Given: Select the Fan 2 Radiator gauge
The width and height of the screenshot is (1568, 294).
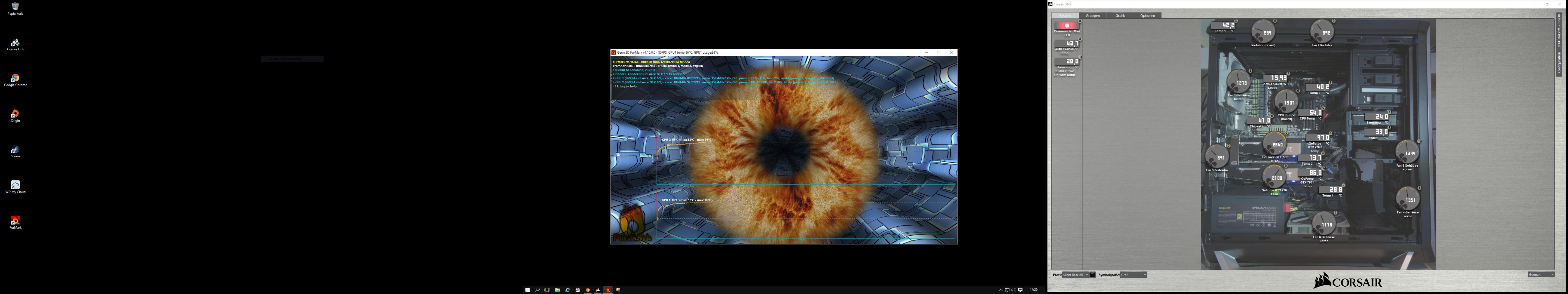Looking at the screenshot, I should 1322,32.
